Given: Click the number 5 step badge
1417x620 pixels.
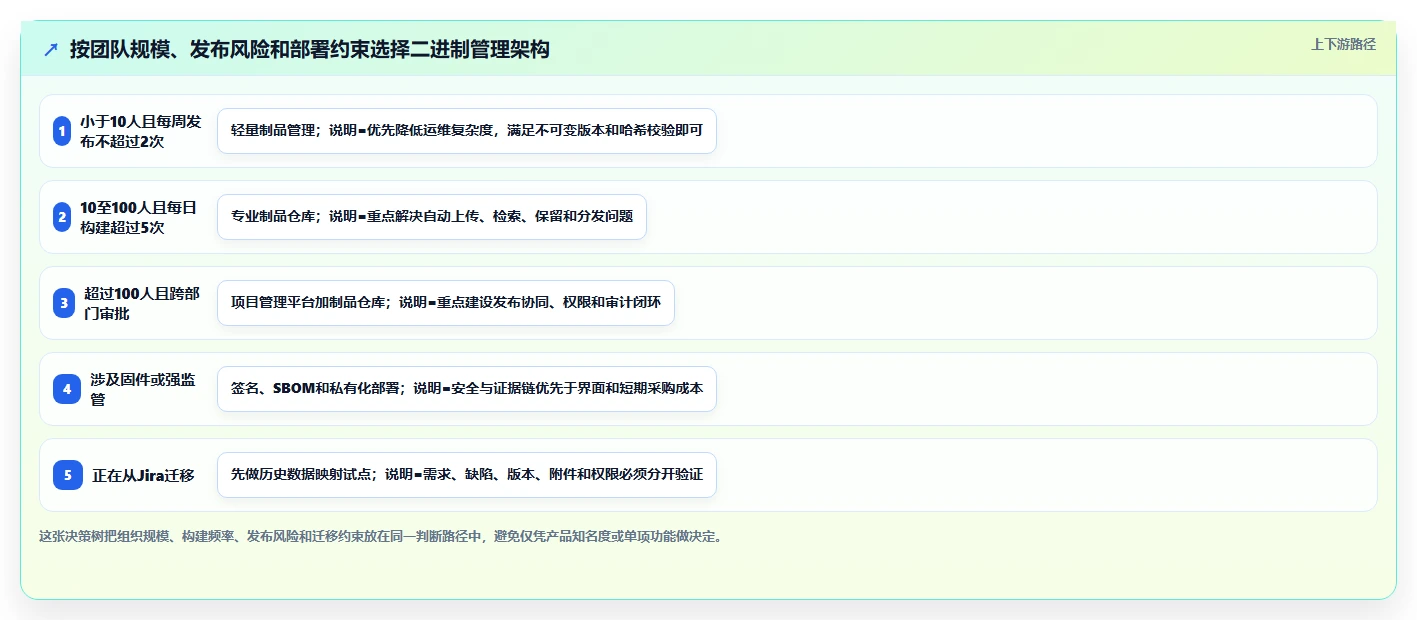Looking at the screenshot, I should click(68, 475).
